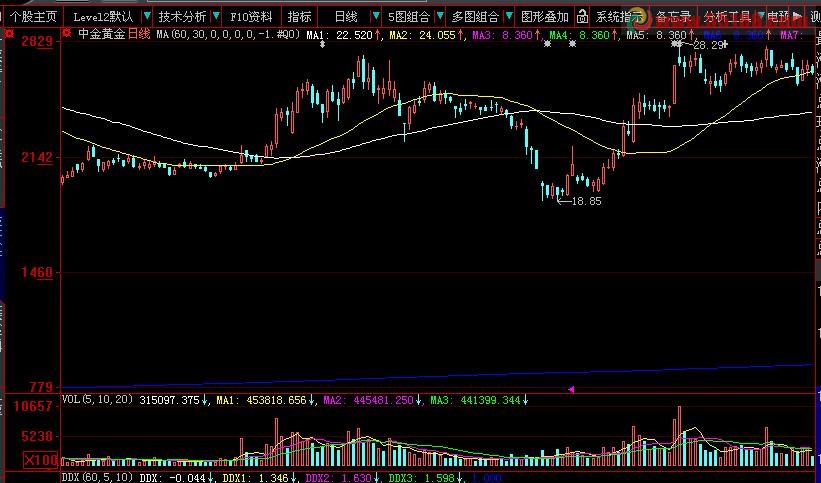Click the X100 volume scale box
Viewport: 821px width, 483px height.
pos(40,461)
